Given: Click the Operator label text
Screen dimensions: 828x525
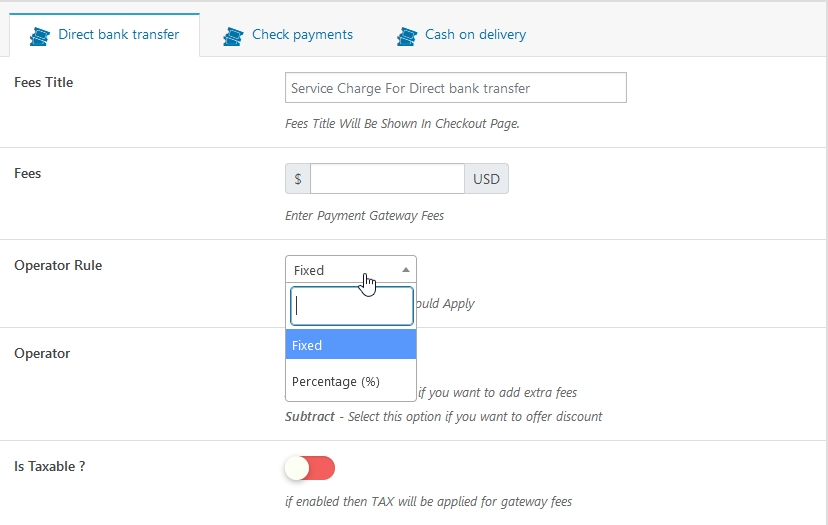Looking at the screenshot, I should (42, 354).
